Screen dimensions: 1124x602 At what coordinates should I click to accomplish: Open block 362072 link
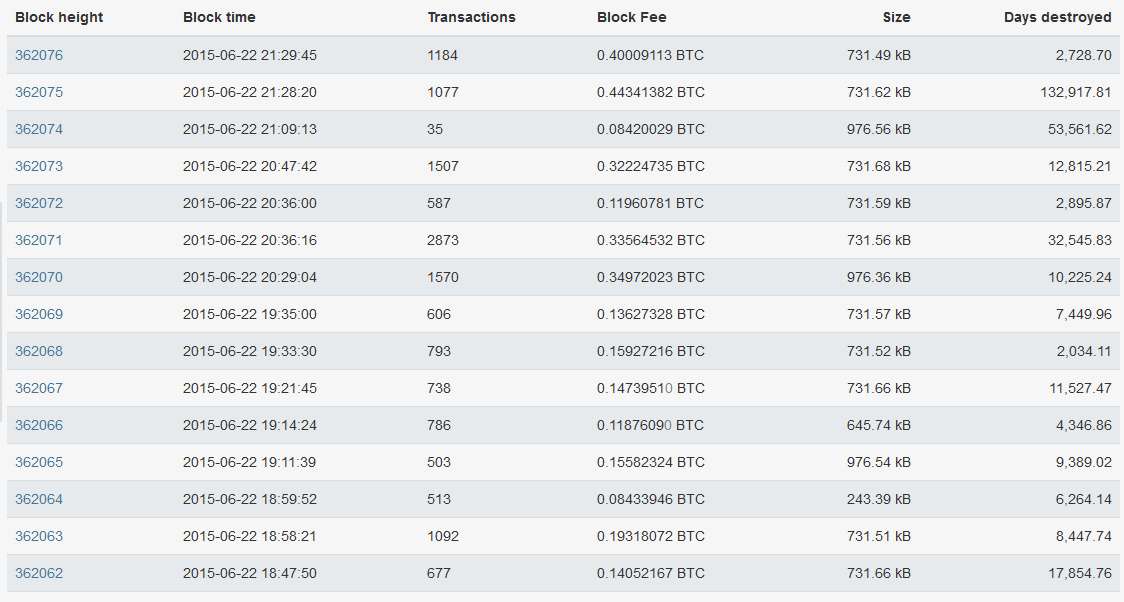[x=39, y=204]
